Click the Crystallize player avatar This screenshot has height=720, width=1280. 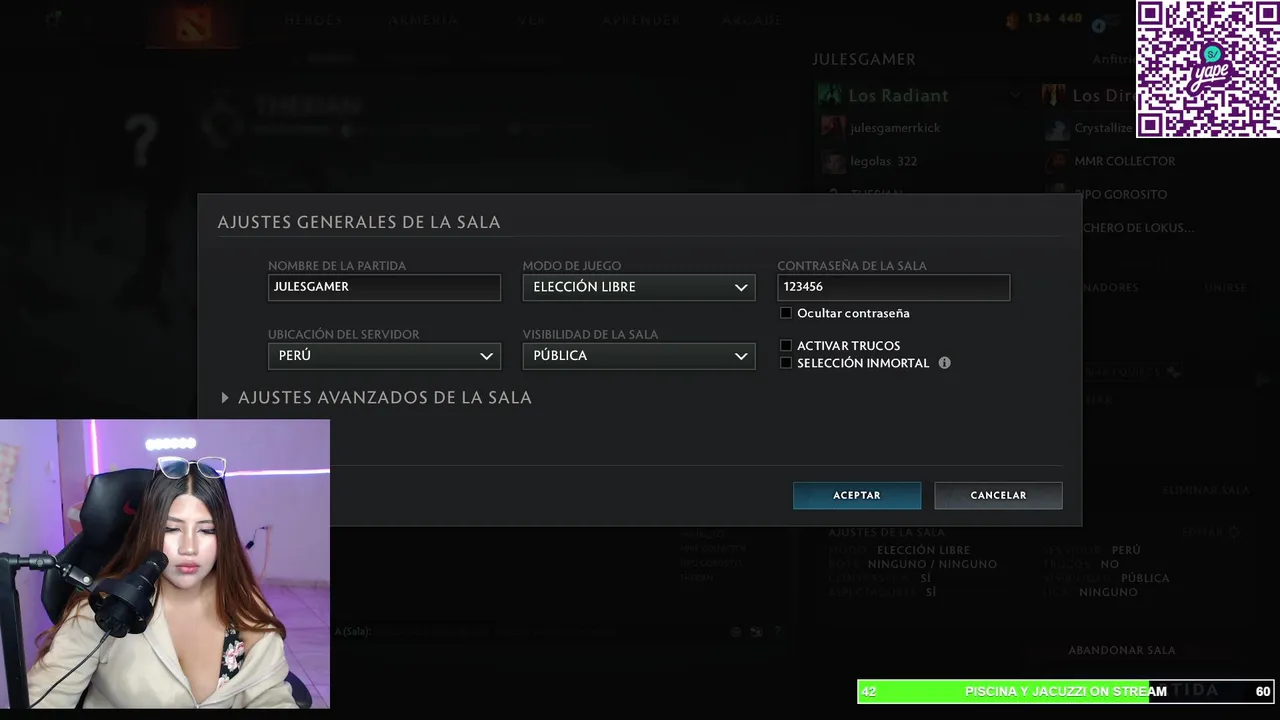click(1057, 128)
